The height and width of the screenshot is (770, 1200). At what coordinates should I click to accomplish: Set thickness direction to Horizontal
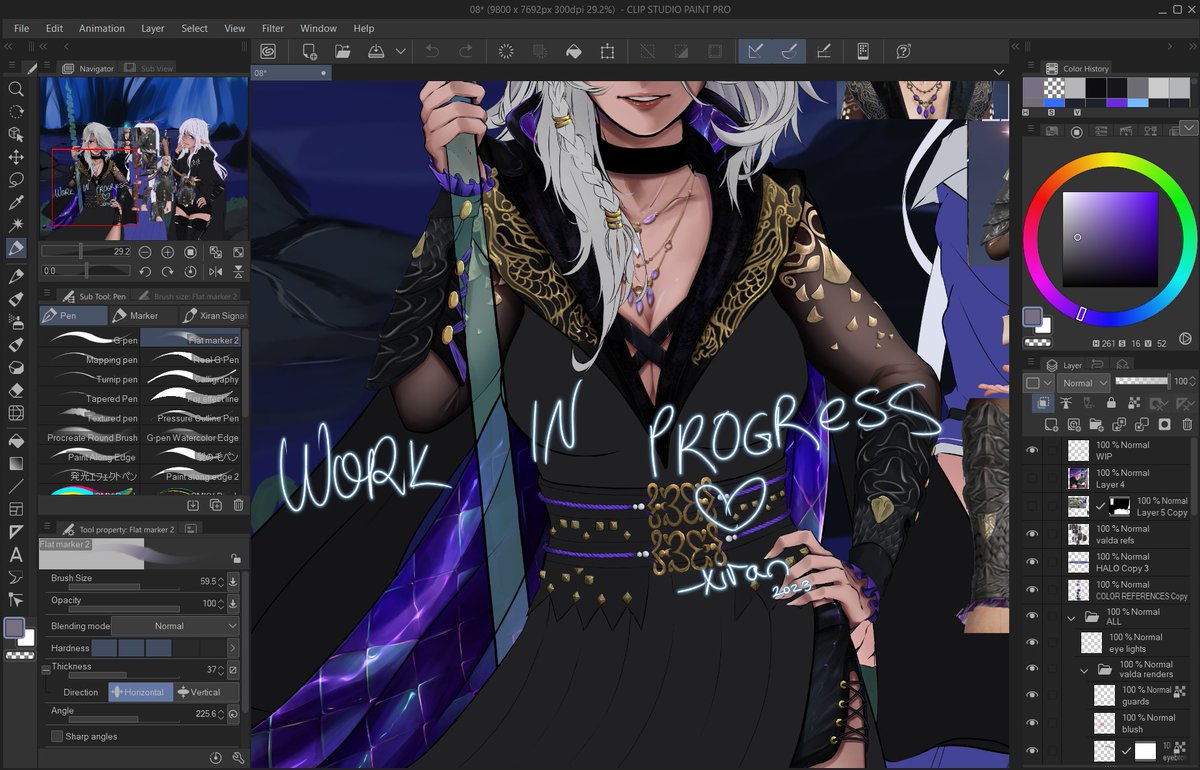(140, 692)
